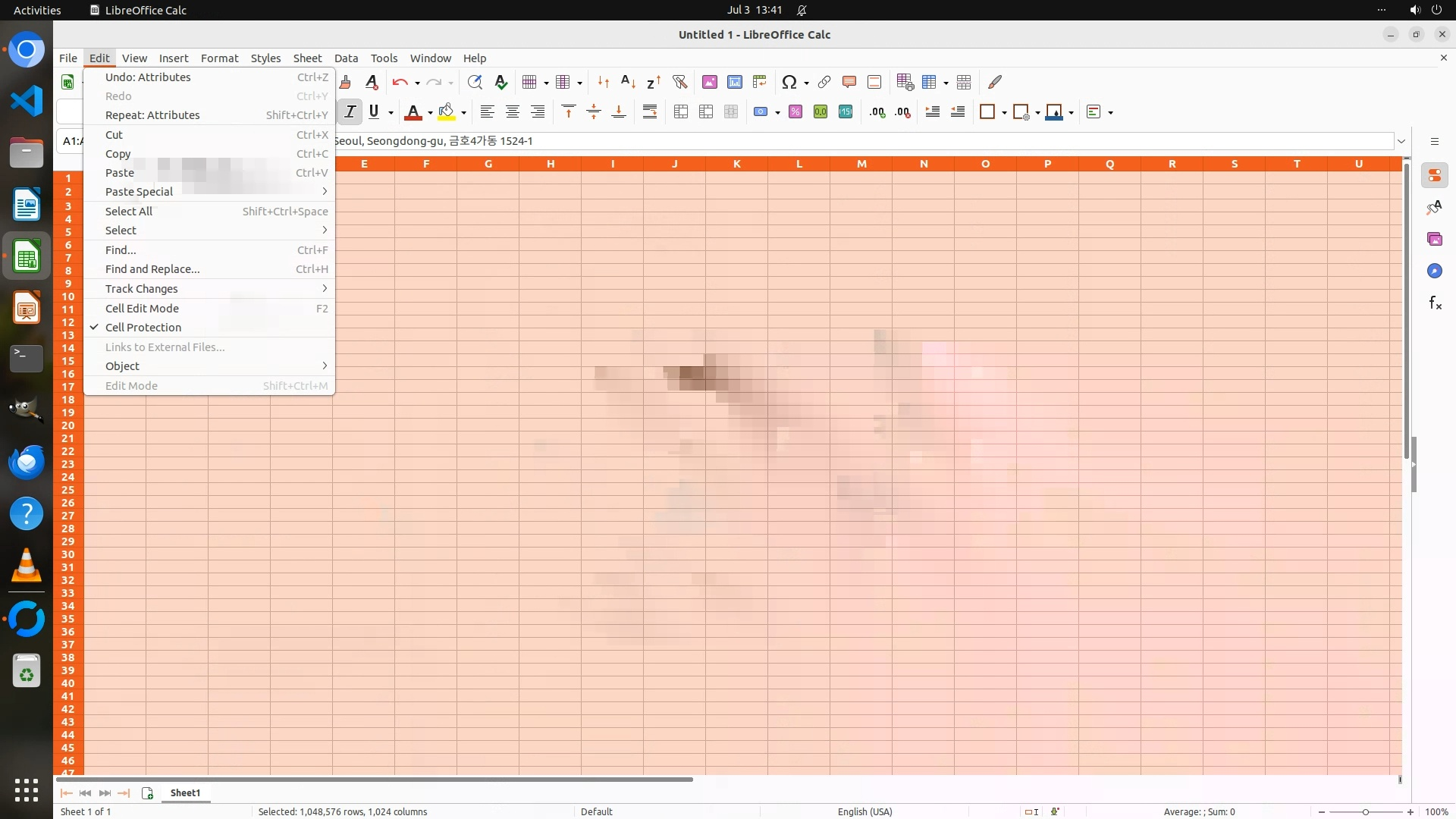Image resolution: width=1456 pixels, height=819 pixels.
Task: Choose Find and Replace menu entry
Action: pos(152,269)
